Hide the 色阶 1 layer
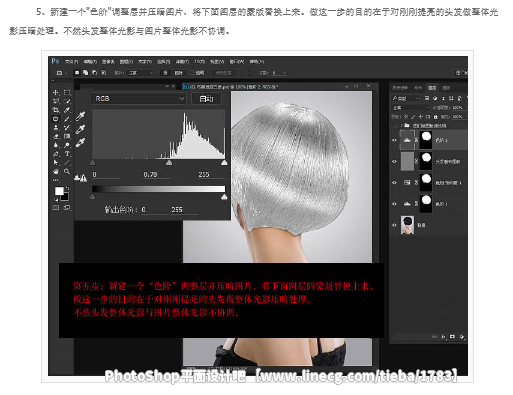The width and height of the screenshot is (513, 395). click(394, 204)
